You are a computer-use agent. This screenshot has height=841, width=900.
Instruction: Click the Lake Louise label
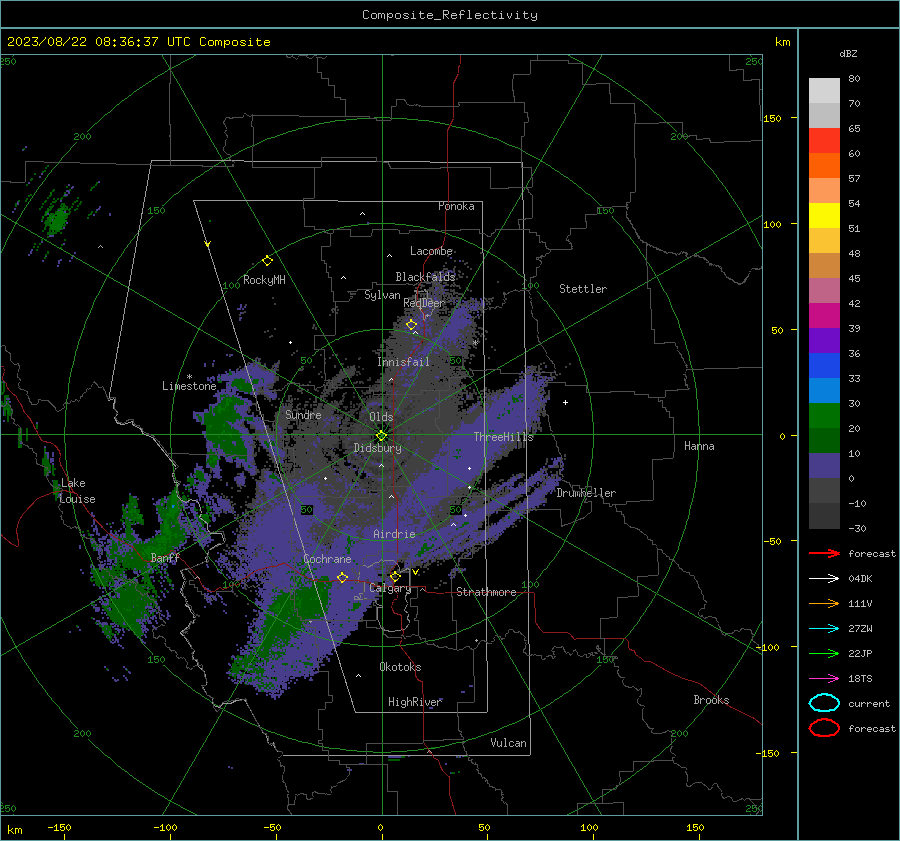[x=77, y=491]
